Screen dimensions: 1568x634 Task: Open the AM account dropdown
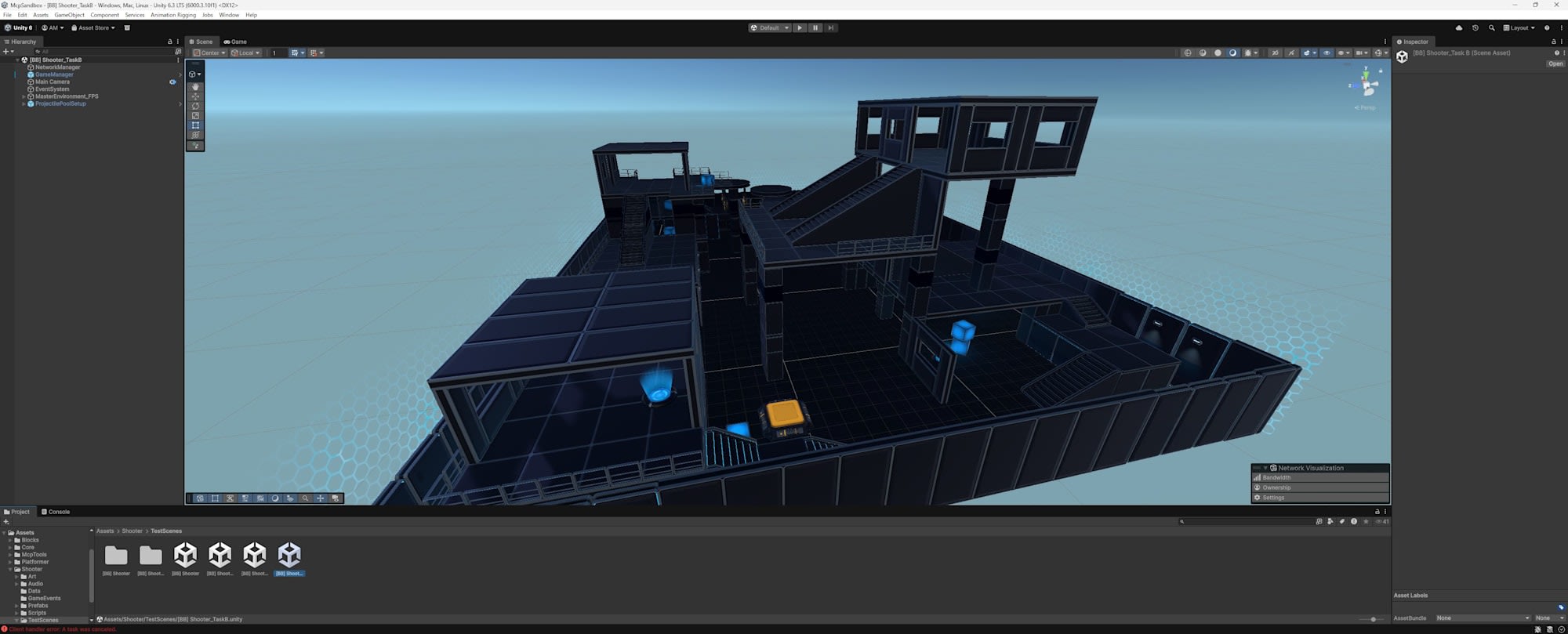(53, 28)
